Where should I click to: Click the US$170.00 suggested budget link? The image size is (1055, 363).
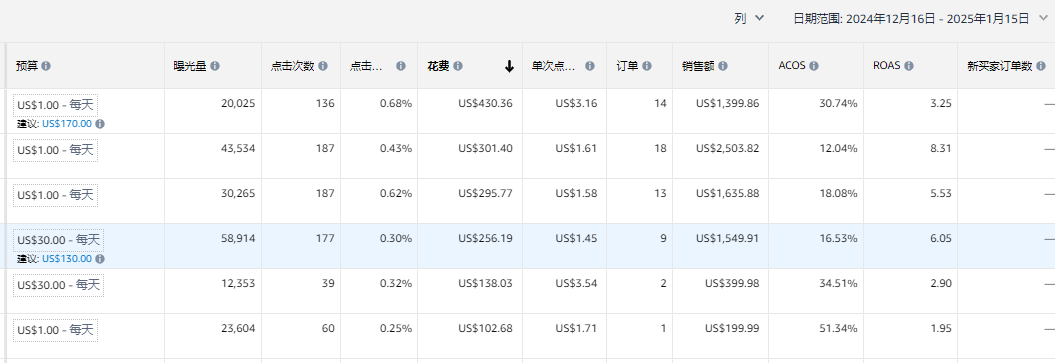point(67,124)
